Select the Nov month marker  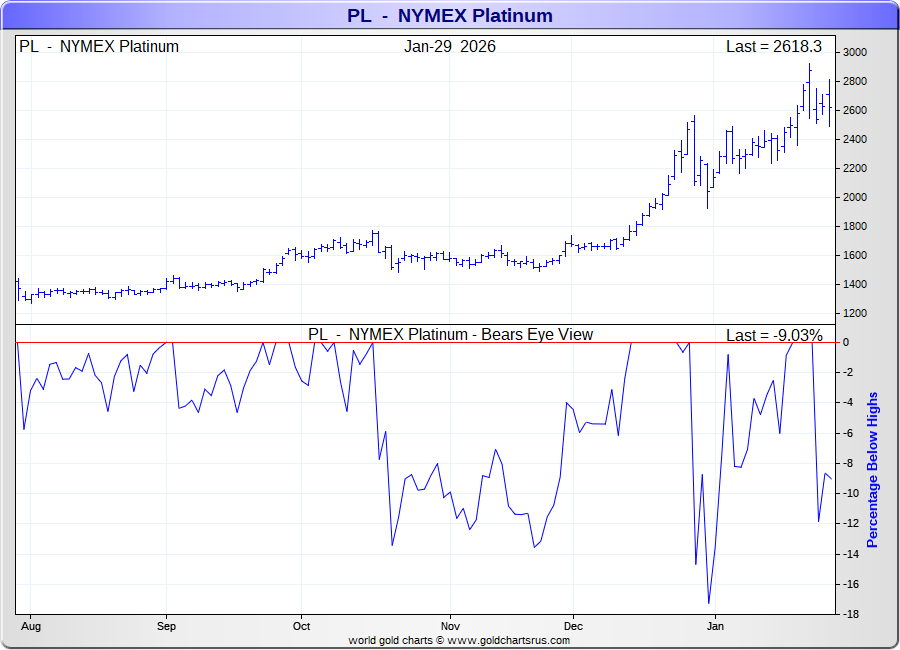(450, 626)
